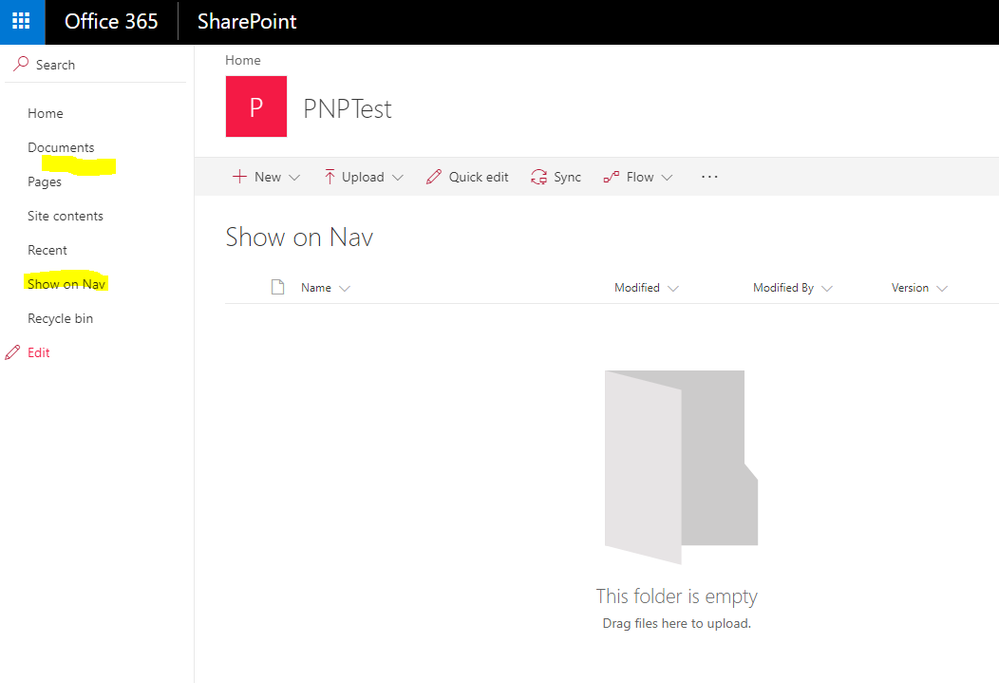Click the search magnifier icon
The width and height of the screenshot is (999, 683).
tap(21, 64)
